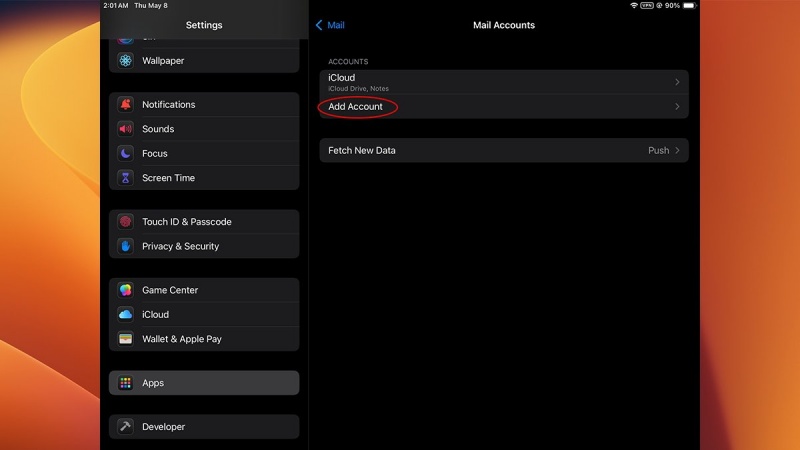The width and height of the screenshot is (800, 450).
Task: Open Focus settings
Action: click(204, 154)
